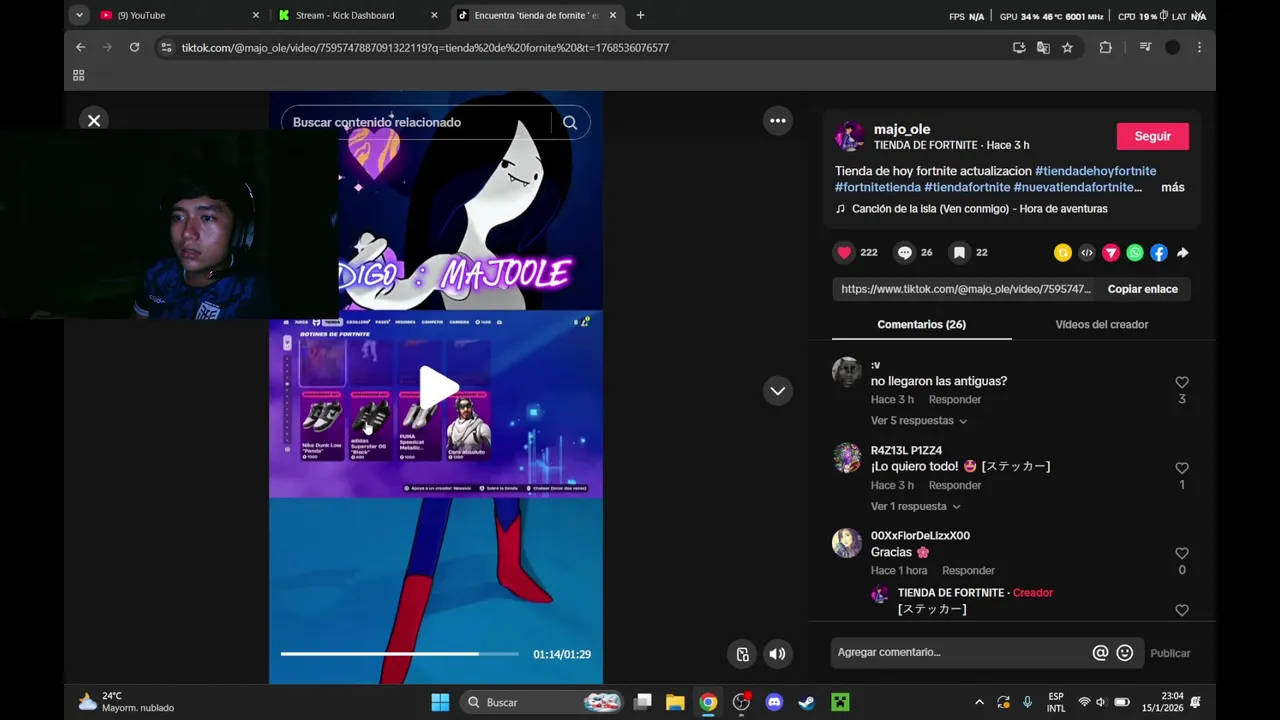Install app via address bar icon
Viewport: 1280px width, 720px height.
coord(1019,47)
